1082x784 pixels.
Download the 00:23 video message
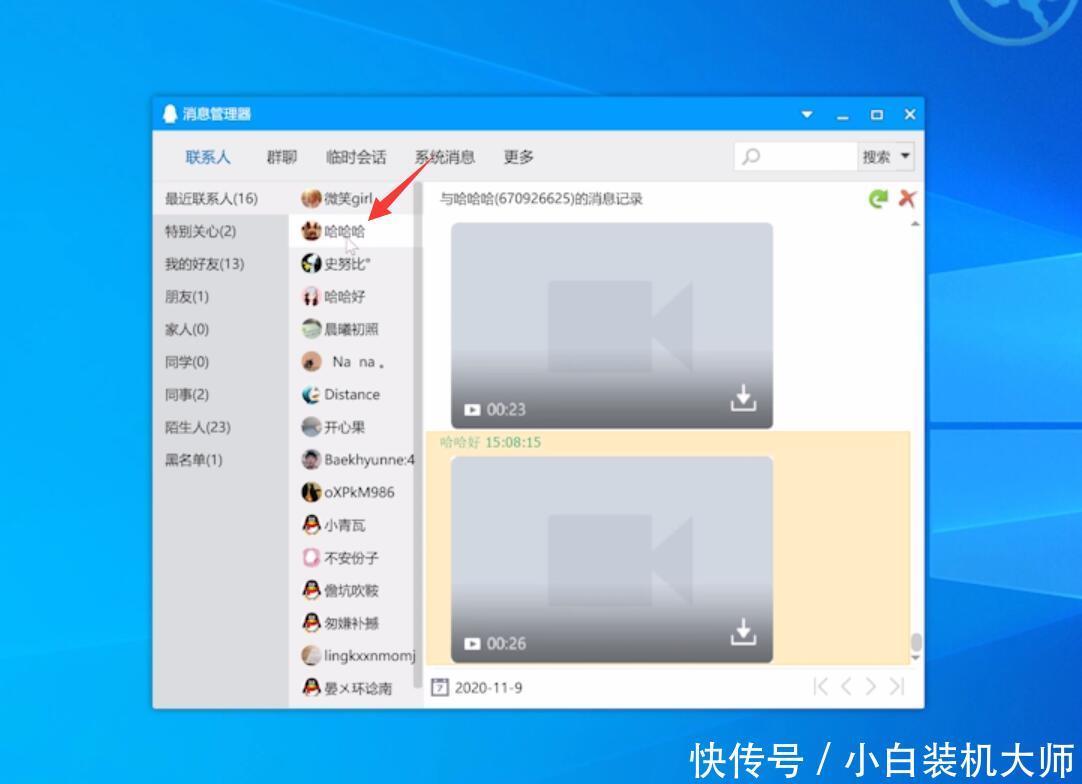(x=744, y=398)
